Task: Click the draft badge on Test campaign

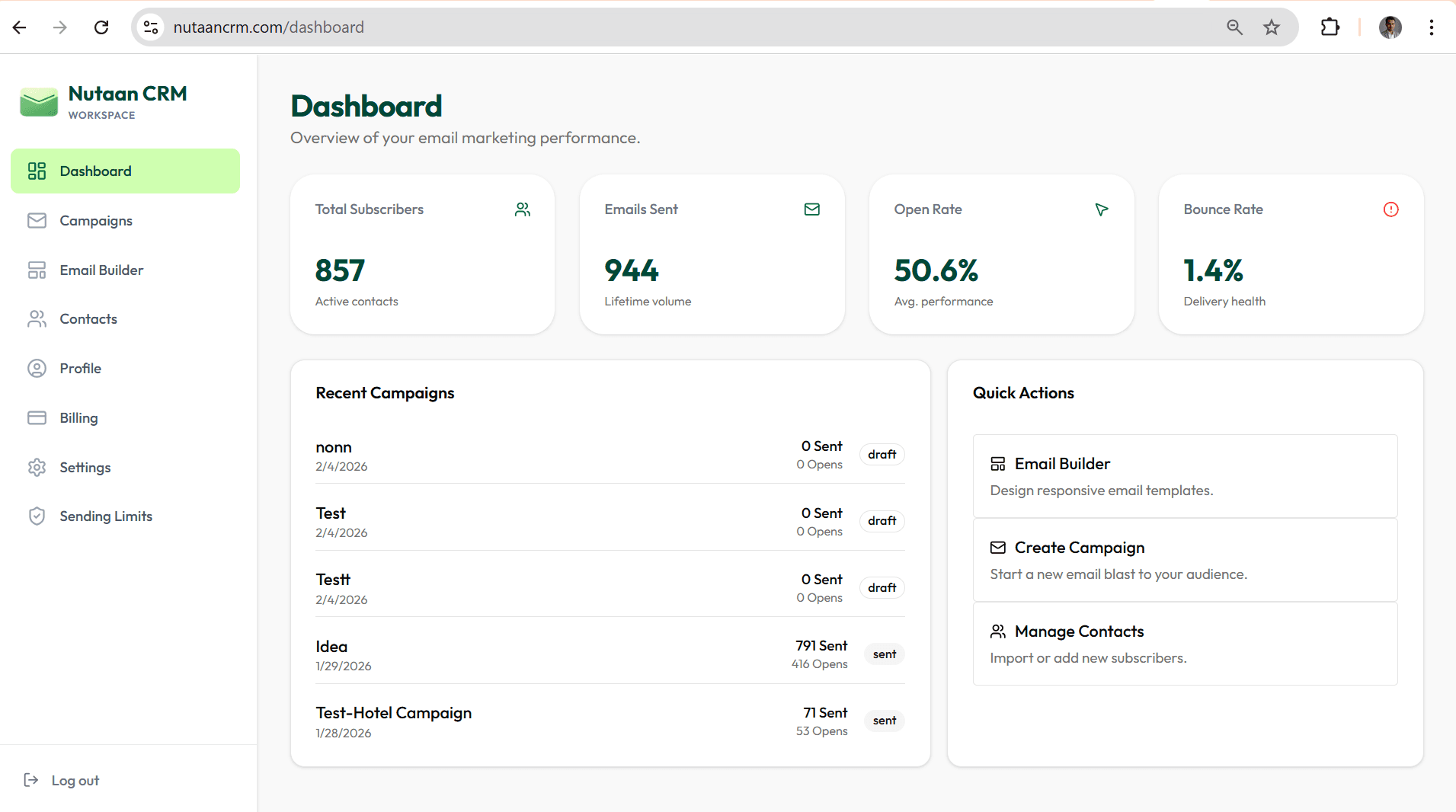Action: tap(882, 521)
